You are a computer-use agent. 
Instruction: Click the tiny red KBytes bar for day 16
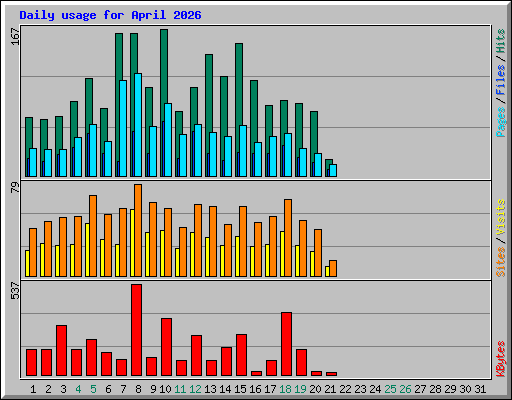256,373
